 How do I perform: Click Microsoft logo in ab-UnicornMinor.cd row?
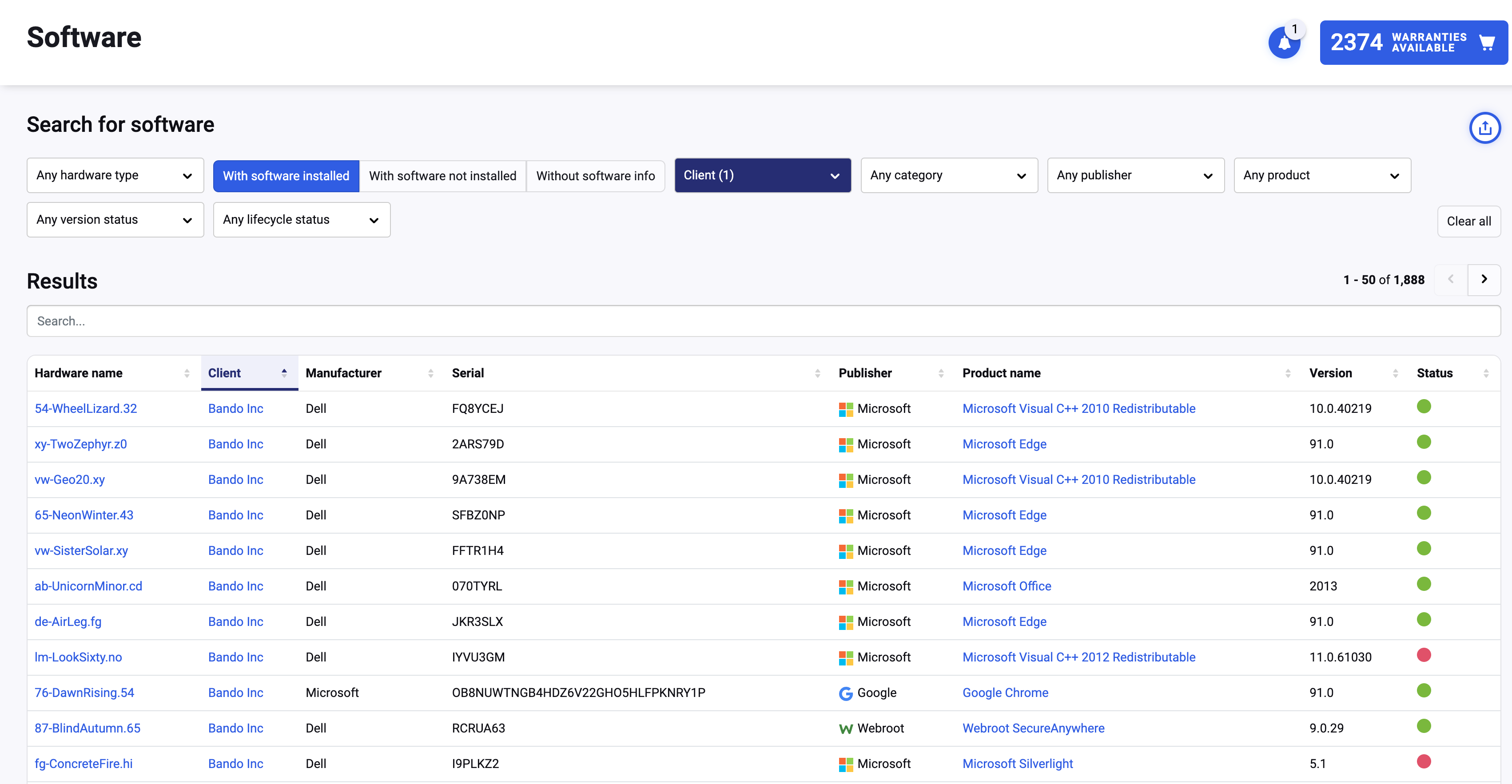(846, 587)
